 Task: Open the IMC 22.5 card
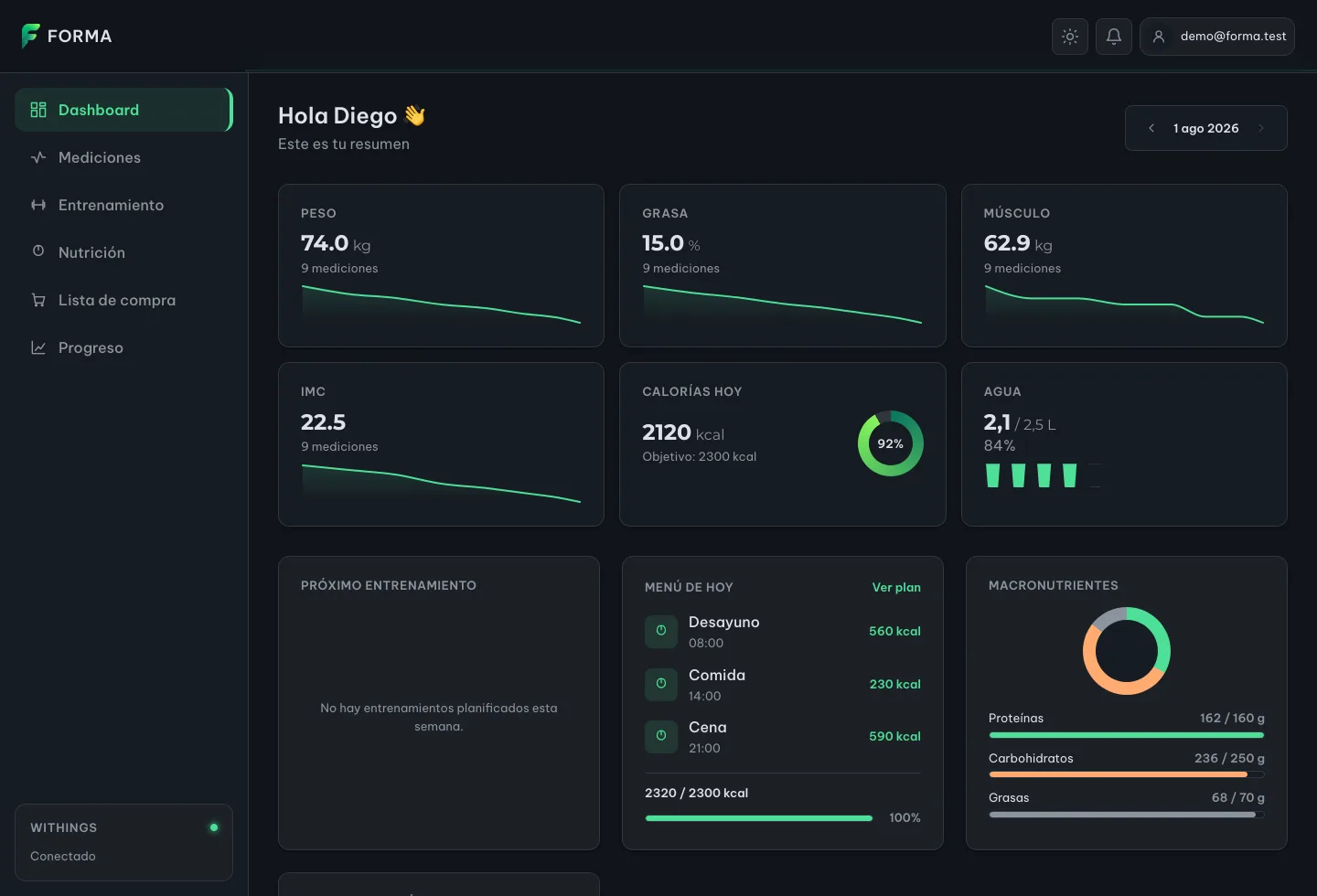tap(441, 444)
